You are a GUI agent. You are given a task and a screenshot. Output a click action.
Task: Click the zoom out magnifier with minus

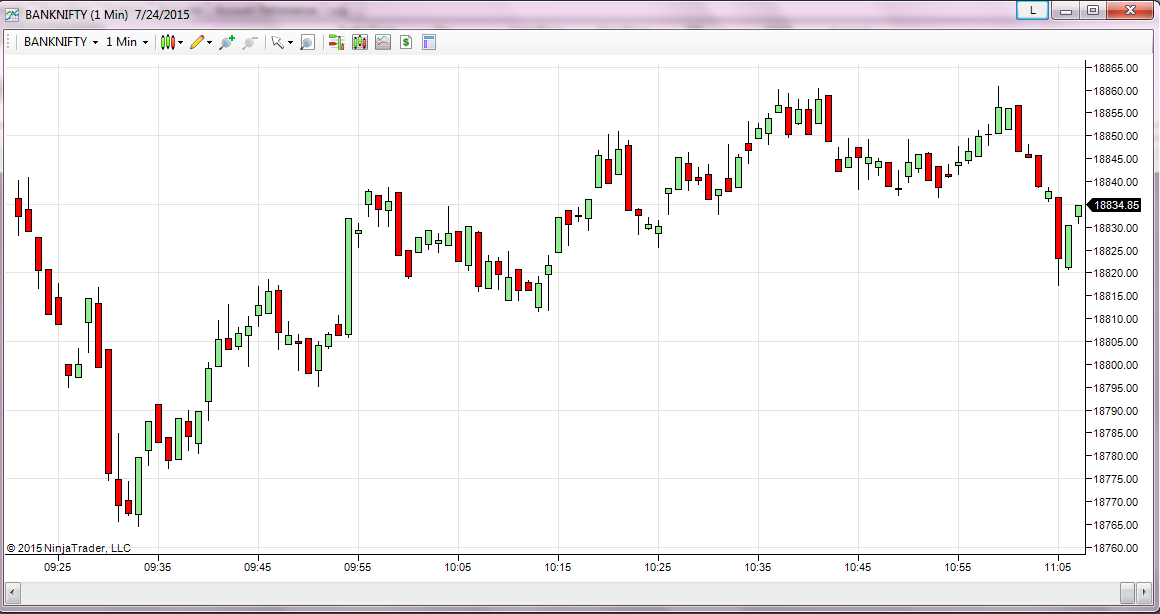(x=250, y=42)
